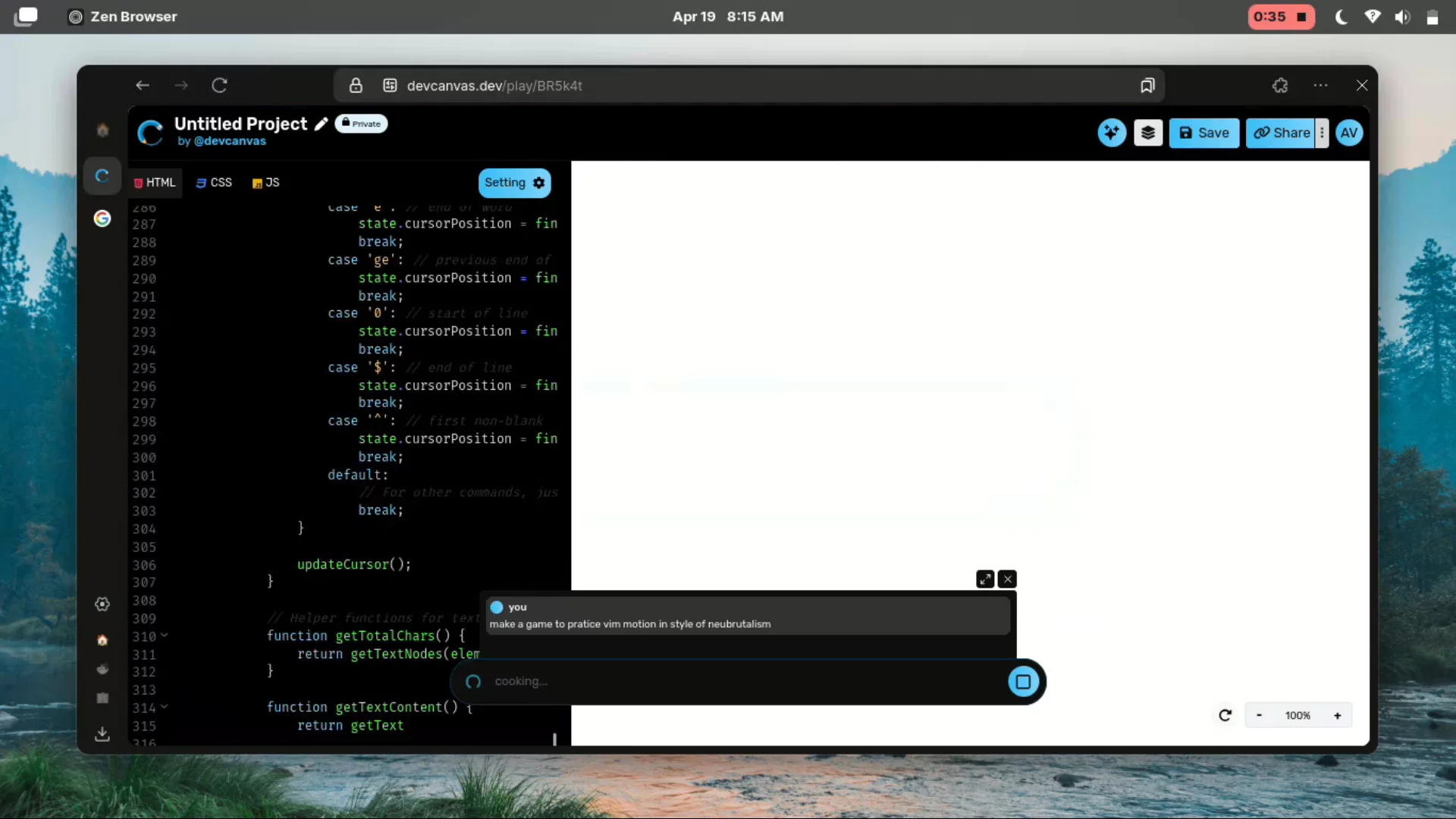Click the layers stack icon in the toolbar

click(1148, 133)
